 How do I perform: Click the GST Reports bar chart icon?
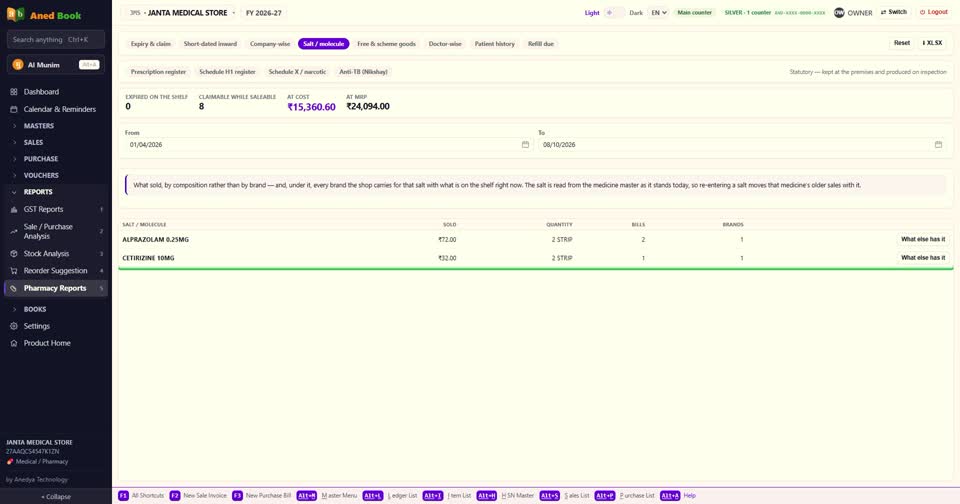tap(13, 209)
